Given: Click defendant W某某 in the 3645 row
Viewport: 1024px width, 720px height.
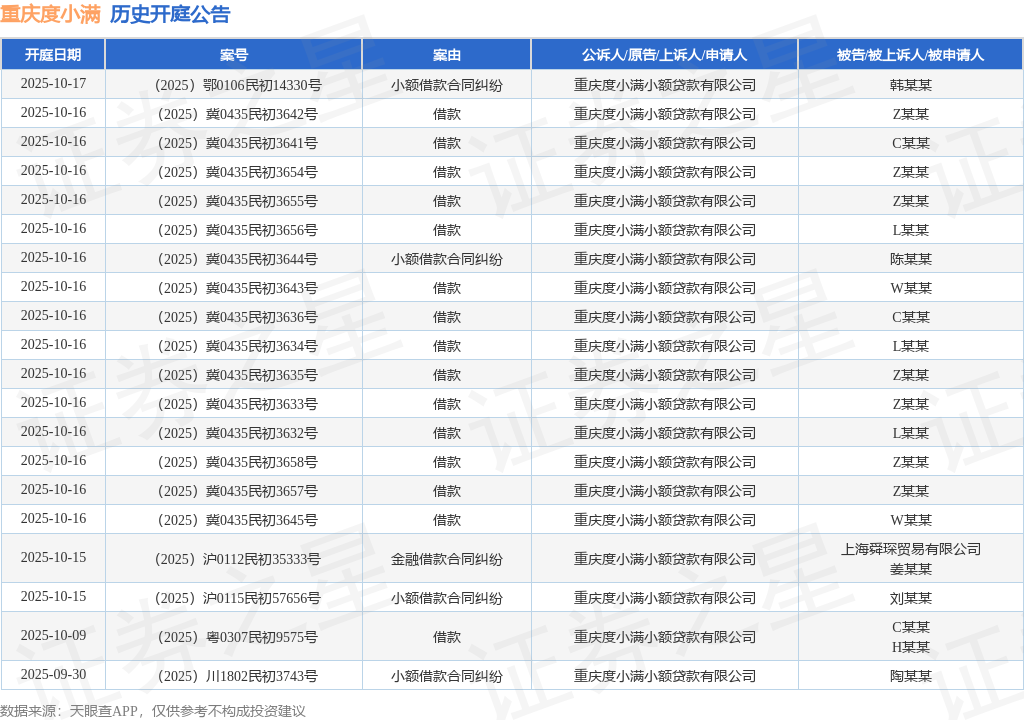Looking at the screenshot, I should pyautogui.click(x=910, y=520).
